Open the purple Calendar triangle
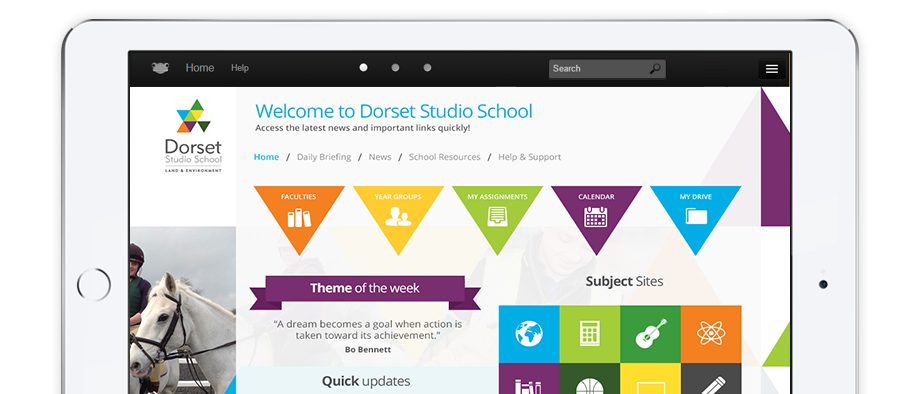 point(596,212)
